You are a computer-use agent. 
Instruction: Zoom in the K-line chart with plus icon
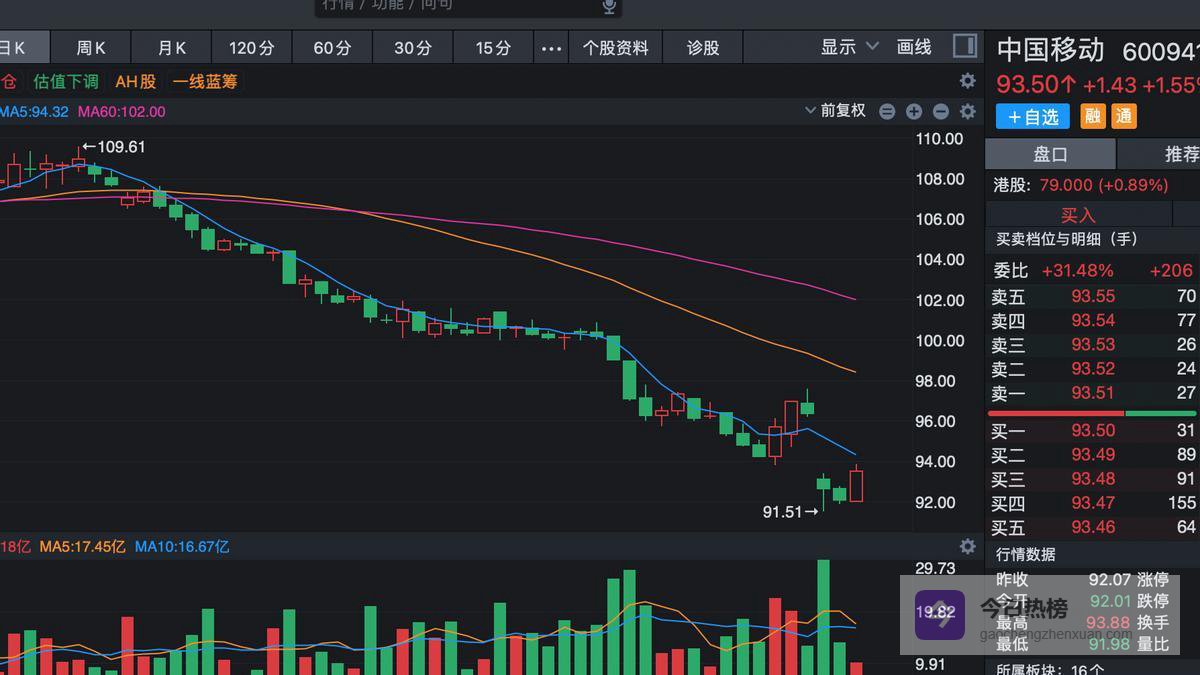[914, 111]
